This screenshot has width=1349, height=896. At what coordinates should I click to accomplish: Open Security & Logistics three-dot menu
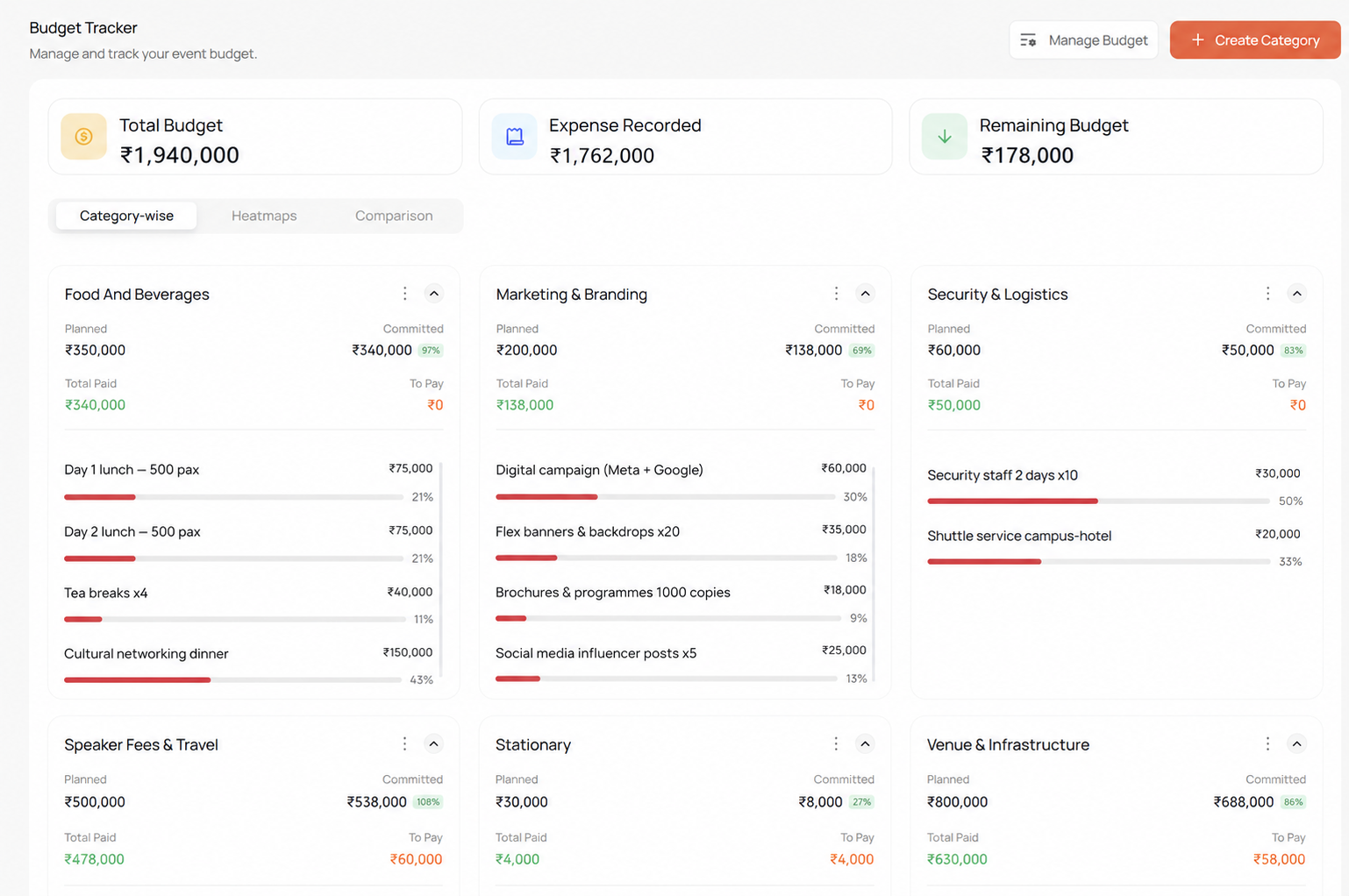click(x=1267, y=294)
